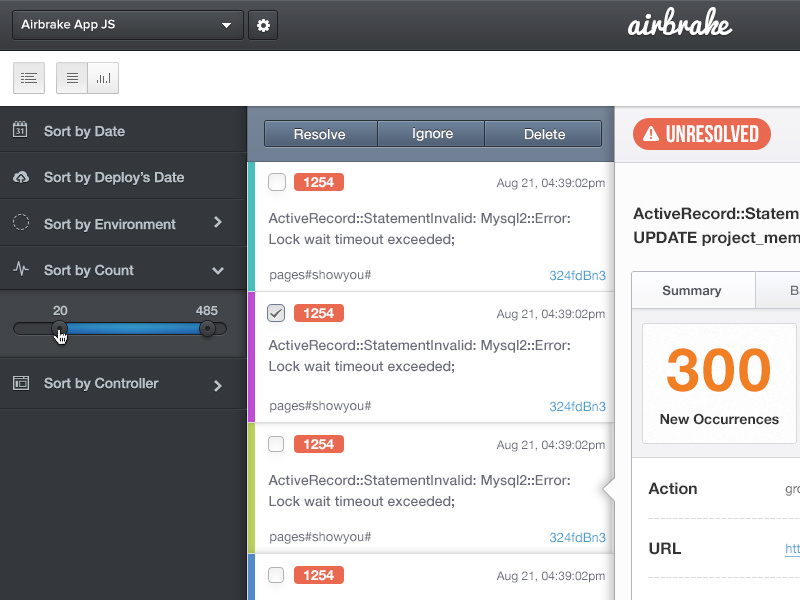Open the Airbrake App JS project dropdown
This screenshot has height=600, width=800.
coord(127,25)
